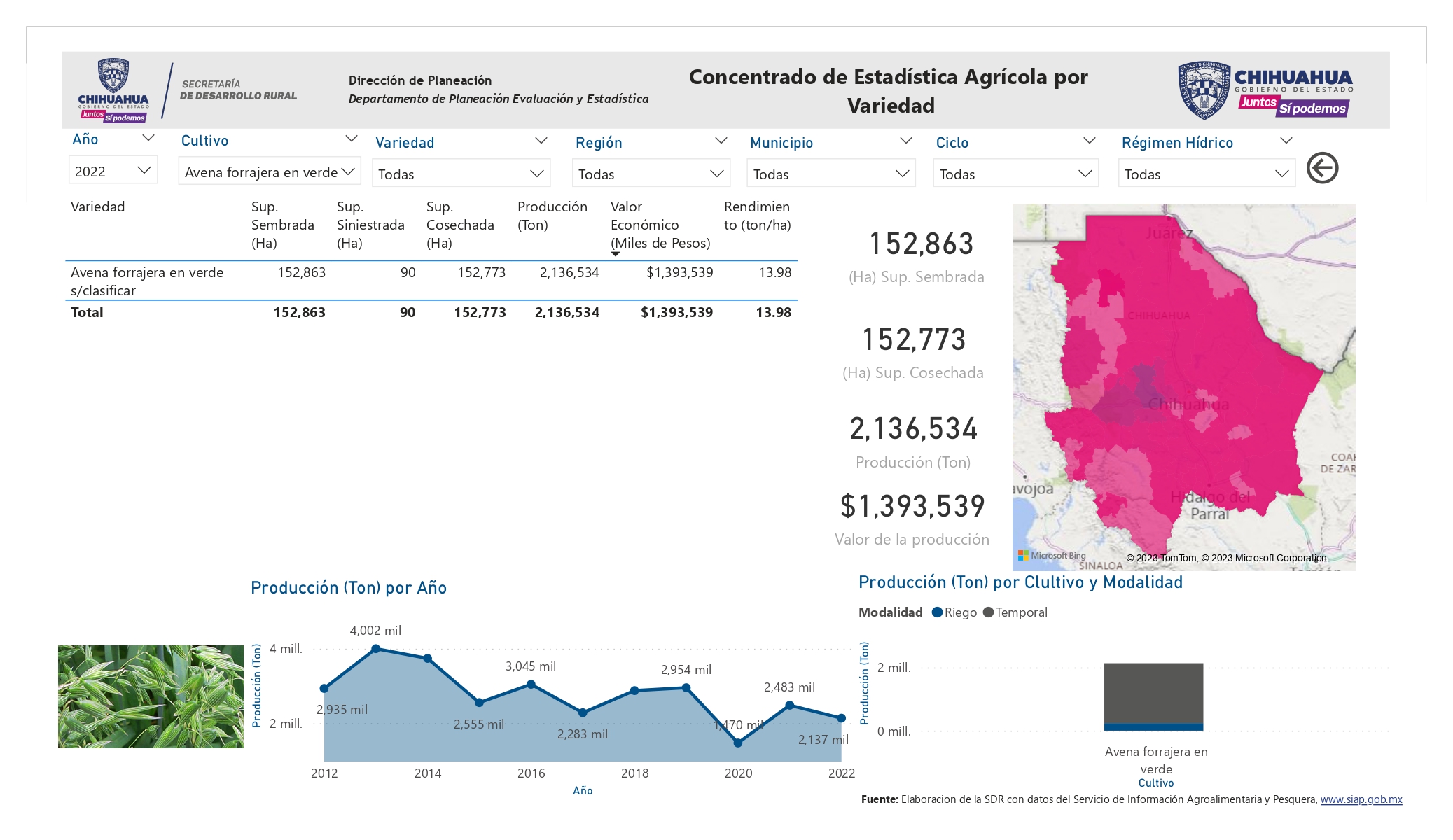Click 90 in the Total row

408,312
